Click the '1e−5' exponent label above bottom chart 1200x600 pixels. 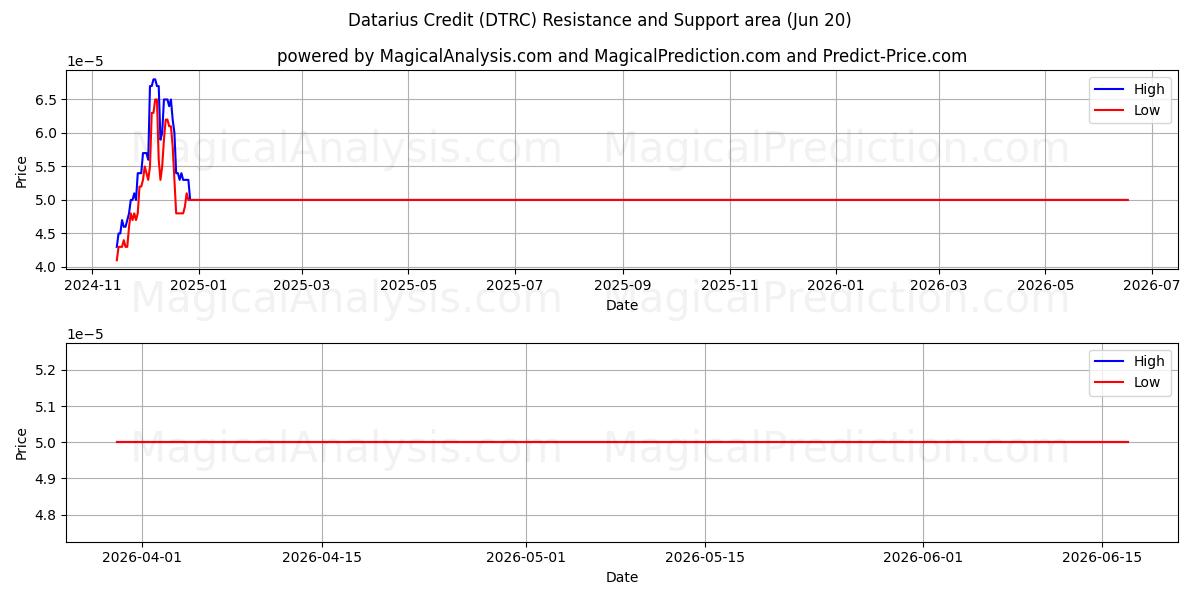85,334
